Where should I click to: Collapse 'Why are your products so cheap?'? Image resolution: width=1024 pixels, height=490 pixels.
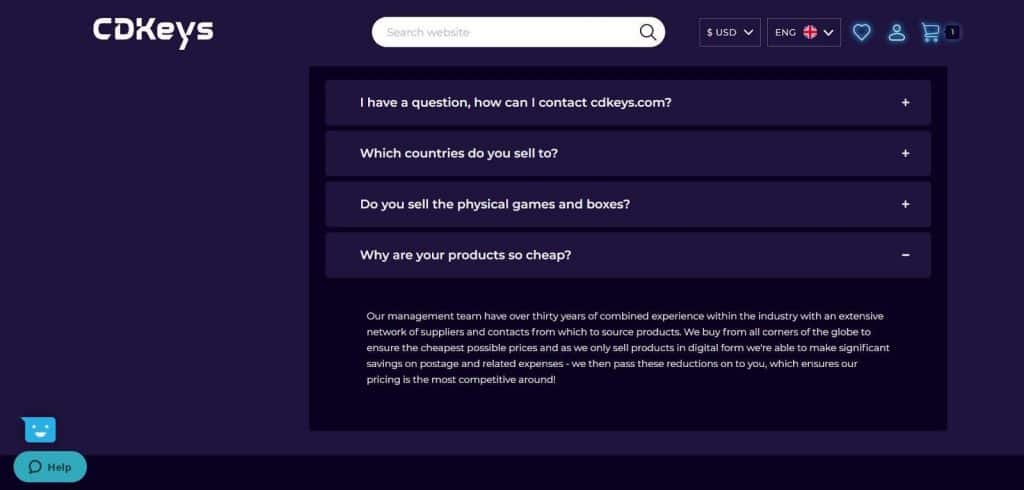[x=466, y=255]
